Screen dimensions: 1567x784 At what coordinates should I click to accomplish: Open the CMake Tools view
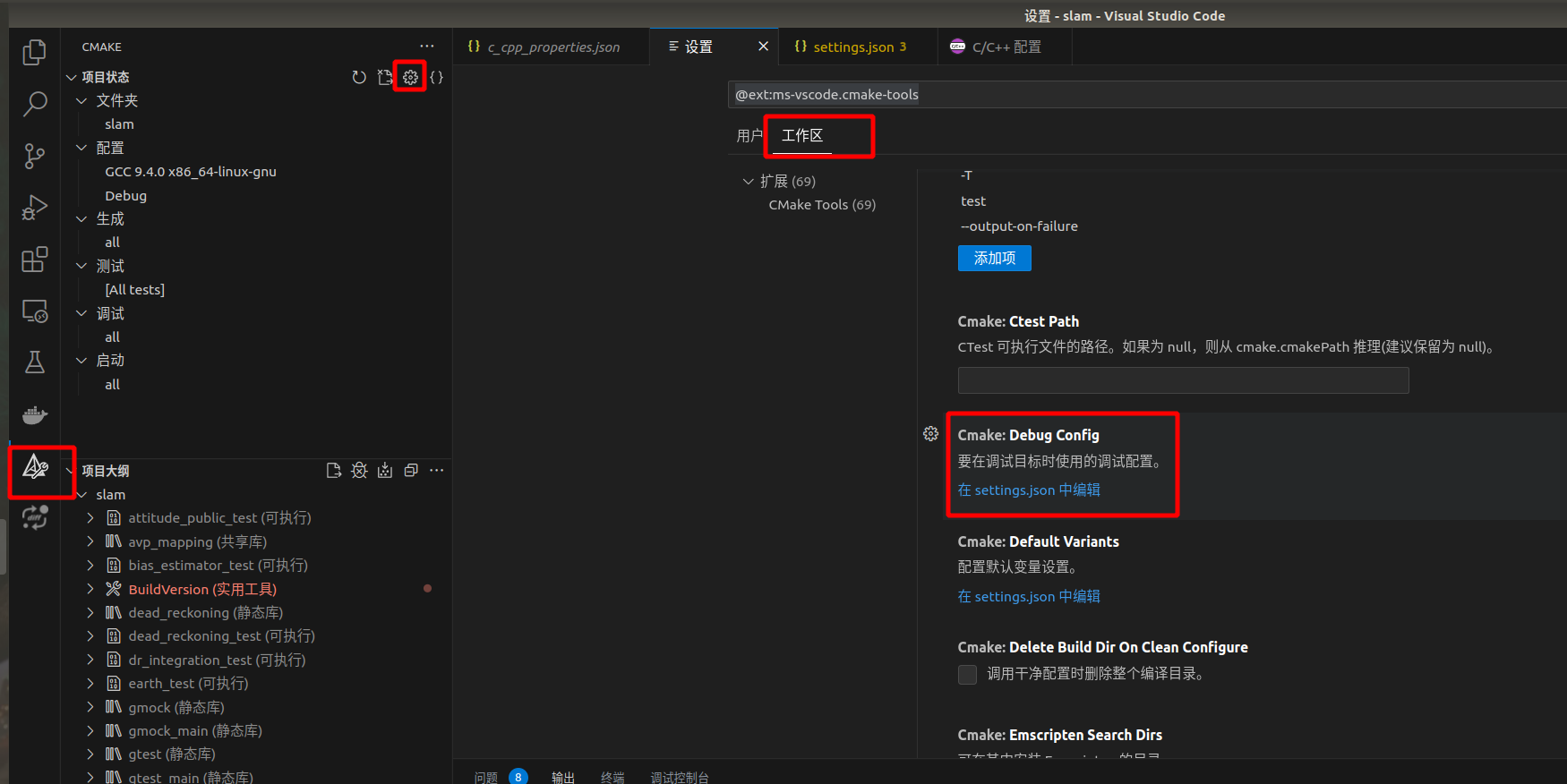[x=35, y=466]
